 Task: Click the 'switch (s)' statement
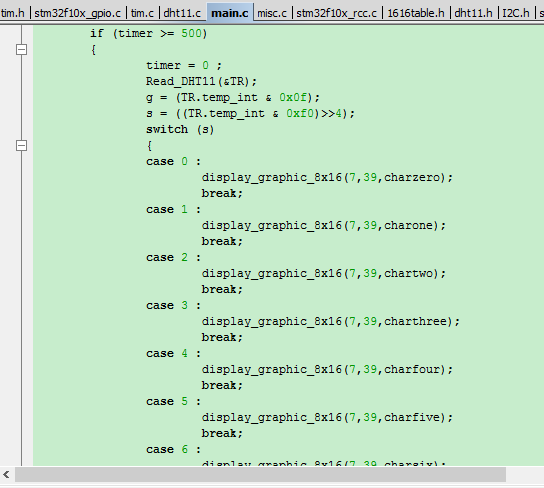180,129
